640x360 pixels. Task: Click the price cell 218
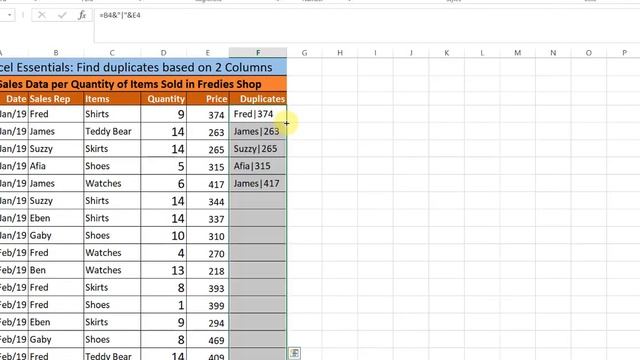208,270
